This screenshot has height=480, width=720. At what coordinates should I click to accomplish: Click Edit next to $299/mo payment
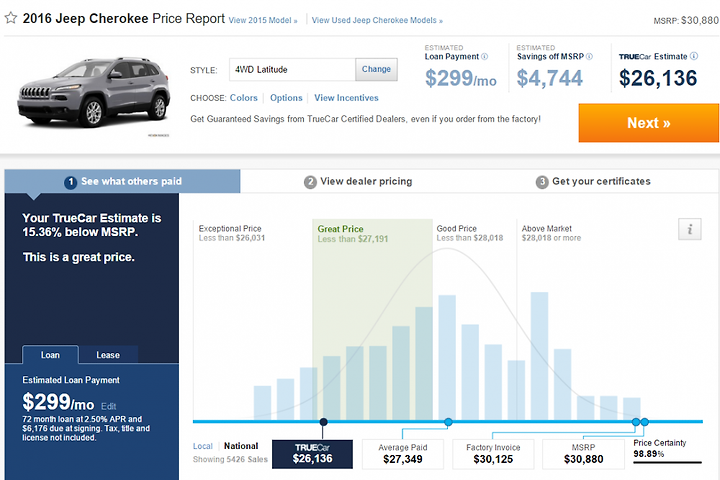(x=108, y=407)
